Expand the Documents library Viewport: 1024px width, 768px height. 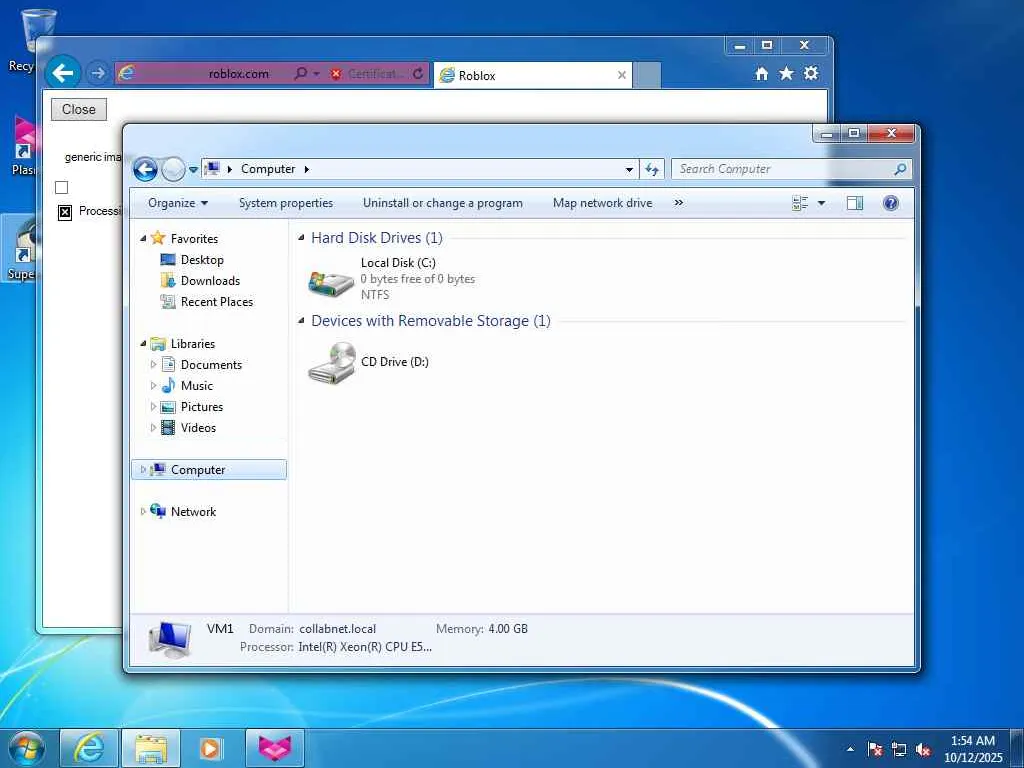pos(153,364)
